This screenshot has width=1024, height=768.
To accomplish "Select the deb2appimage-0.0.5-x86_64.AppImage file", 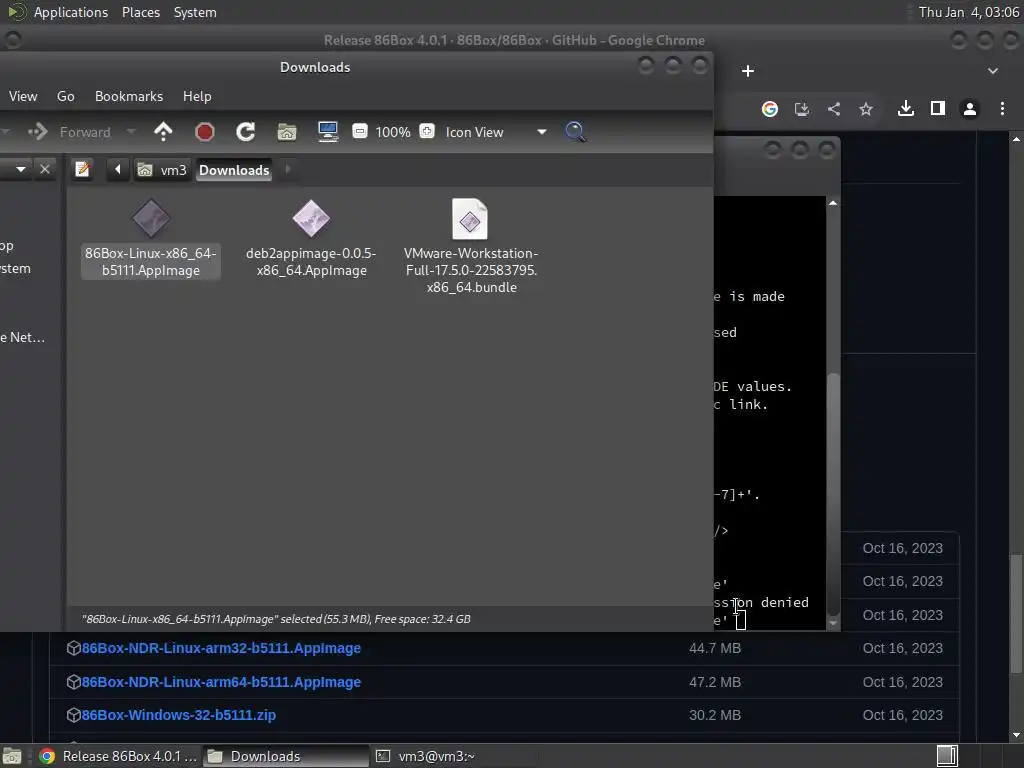I will tap(311, 238).
